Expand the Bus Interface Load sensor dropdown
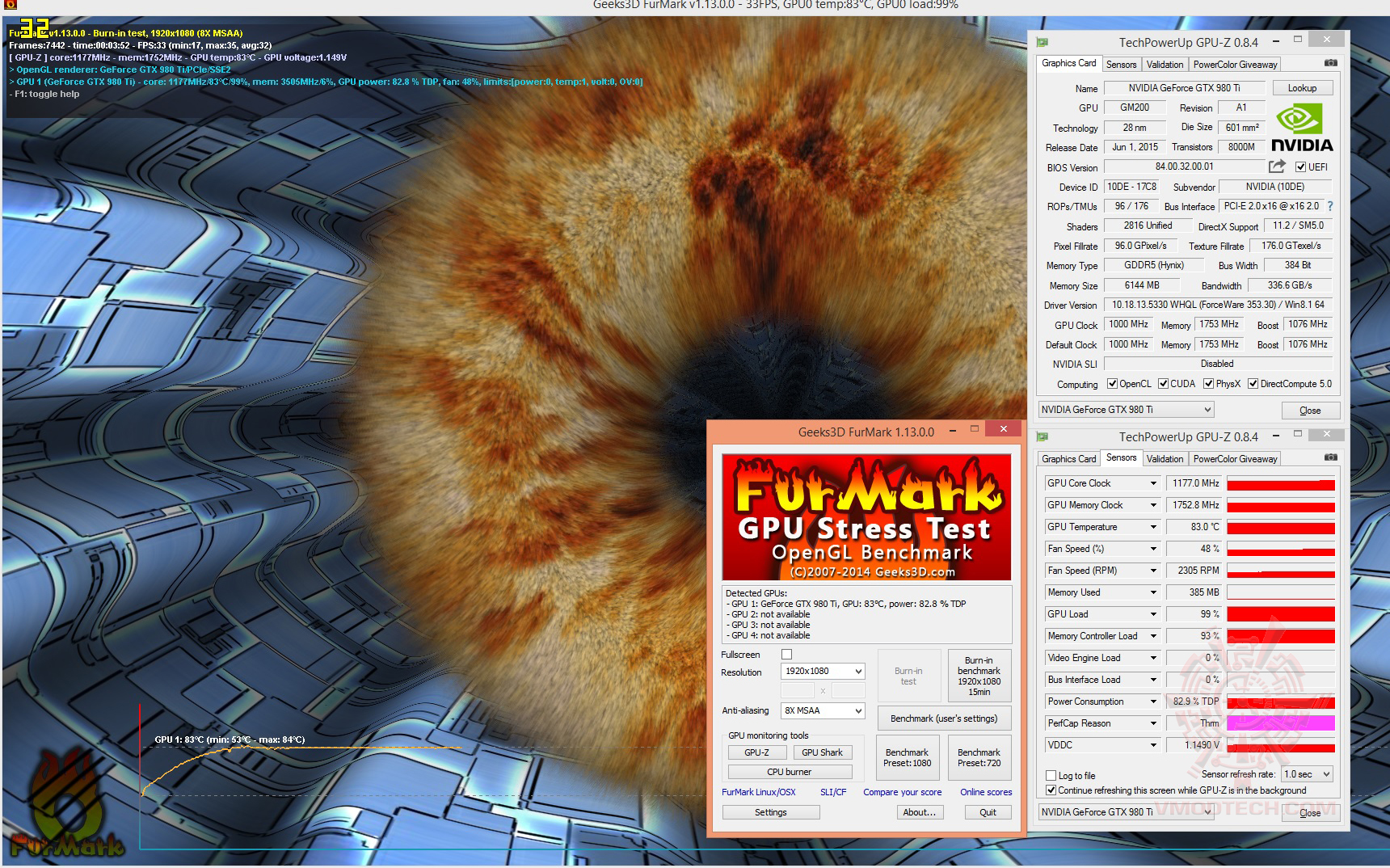 (1153, 680)
